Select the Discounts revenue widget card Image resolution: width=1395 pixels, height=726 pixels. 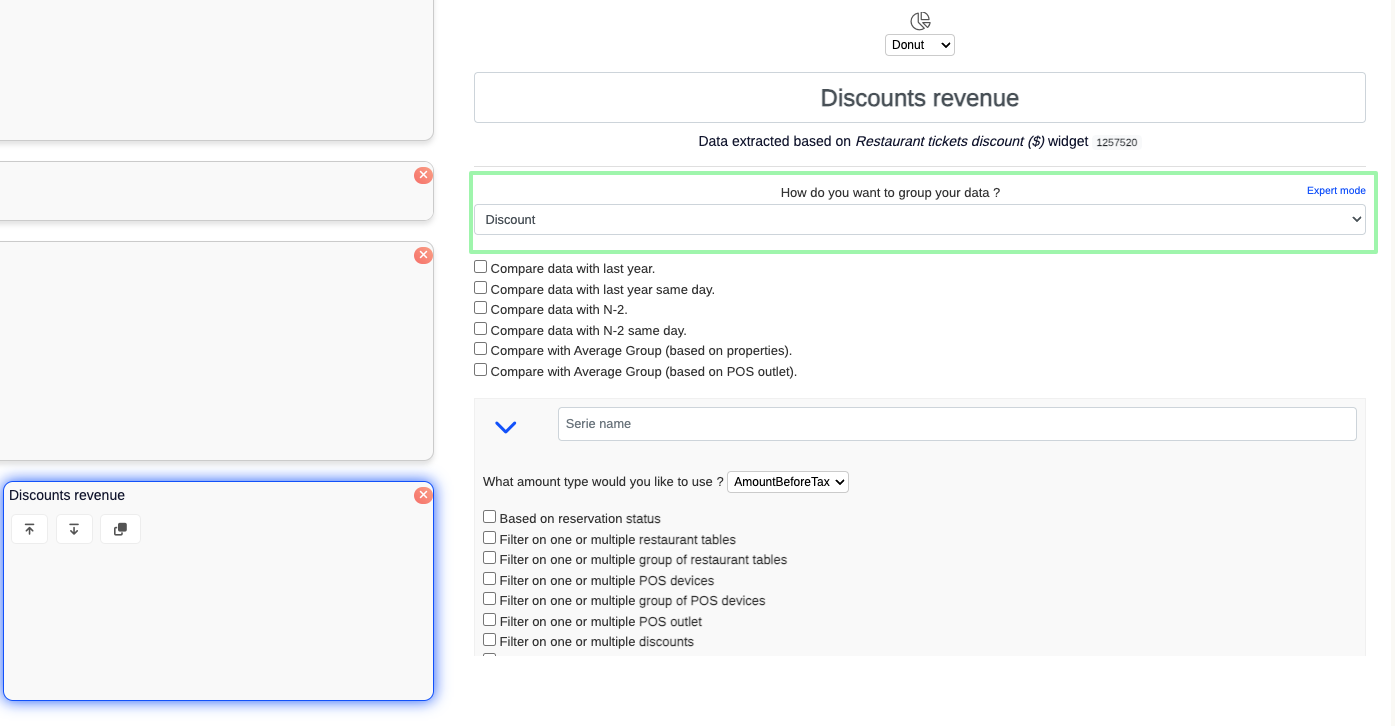[218, 620]
